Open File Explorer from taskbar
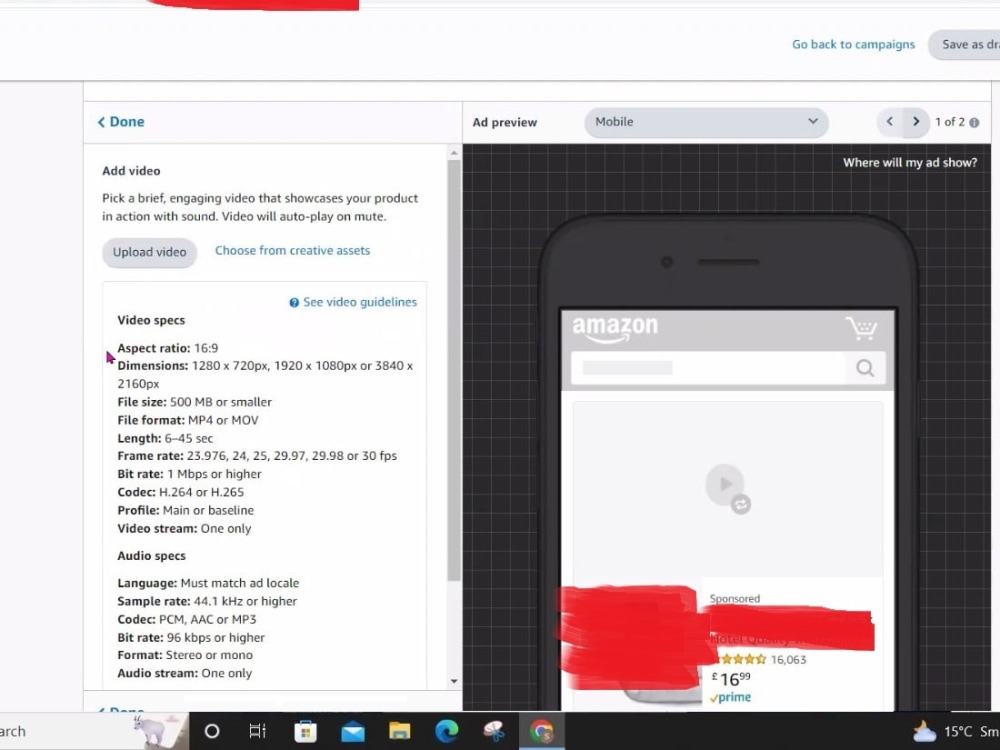This screenshot has height=750, width=1000. (x=399, y=731)
